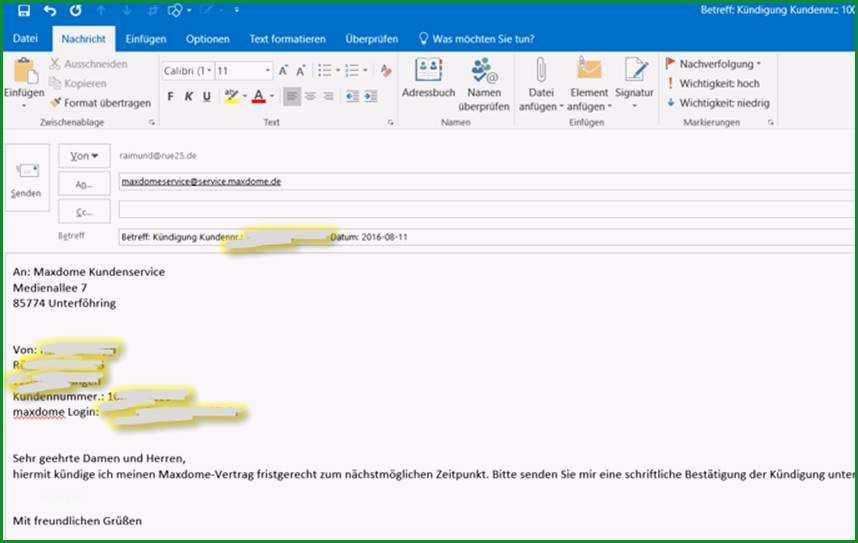Apply red font color
The width and height of the screenshot is (858, 543).
259,96
